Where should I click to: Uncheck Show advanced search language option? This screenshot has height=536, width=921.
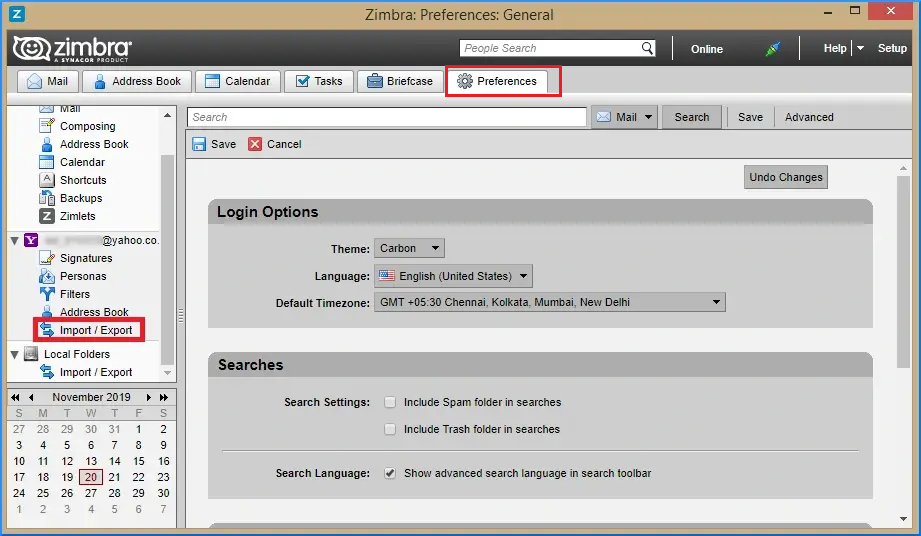pyautogui.click(x=390, y=473)
